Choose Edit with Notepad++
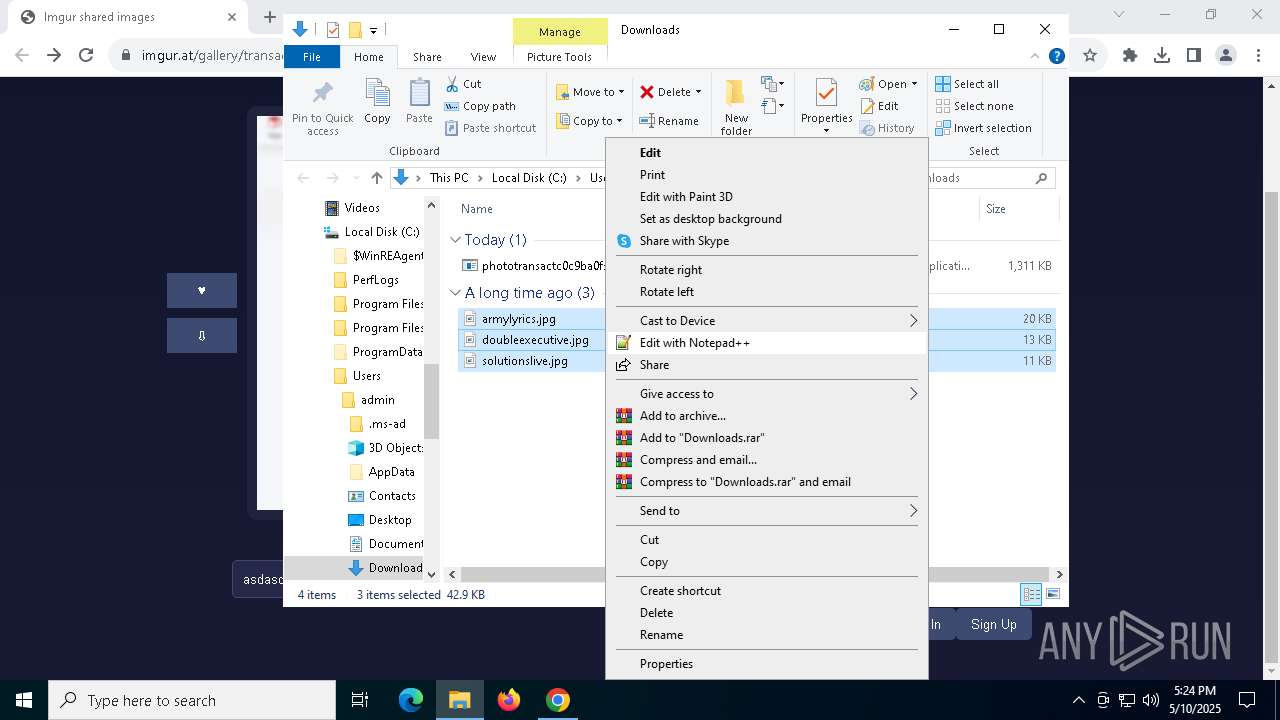 click(x=767, y=343)
